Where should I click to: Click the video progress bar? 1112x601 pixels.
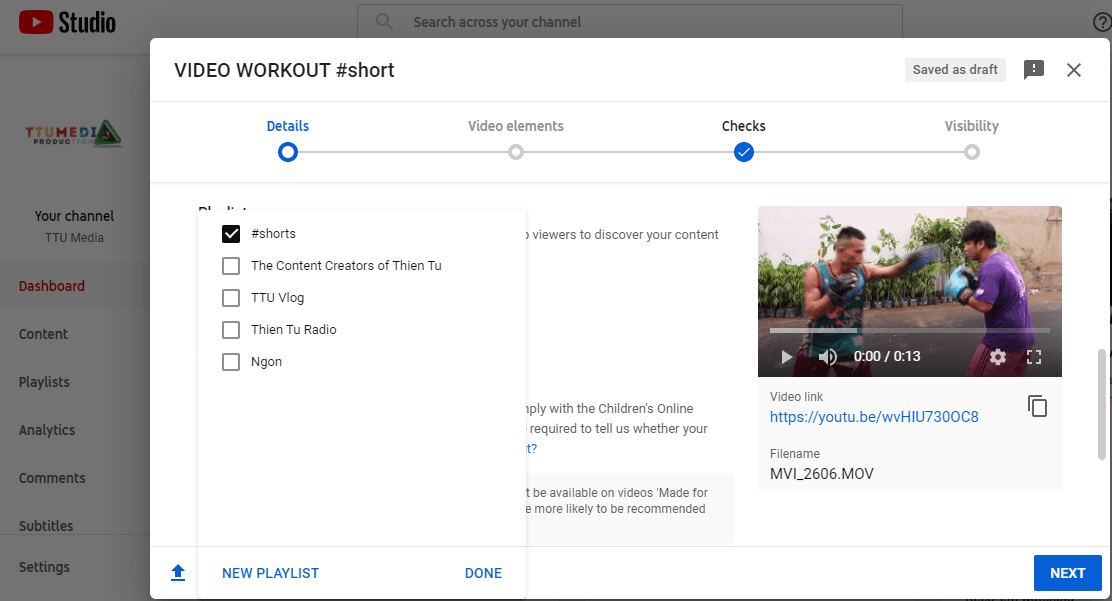[909, 330]
